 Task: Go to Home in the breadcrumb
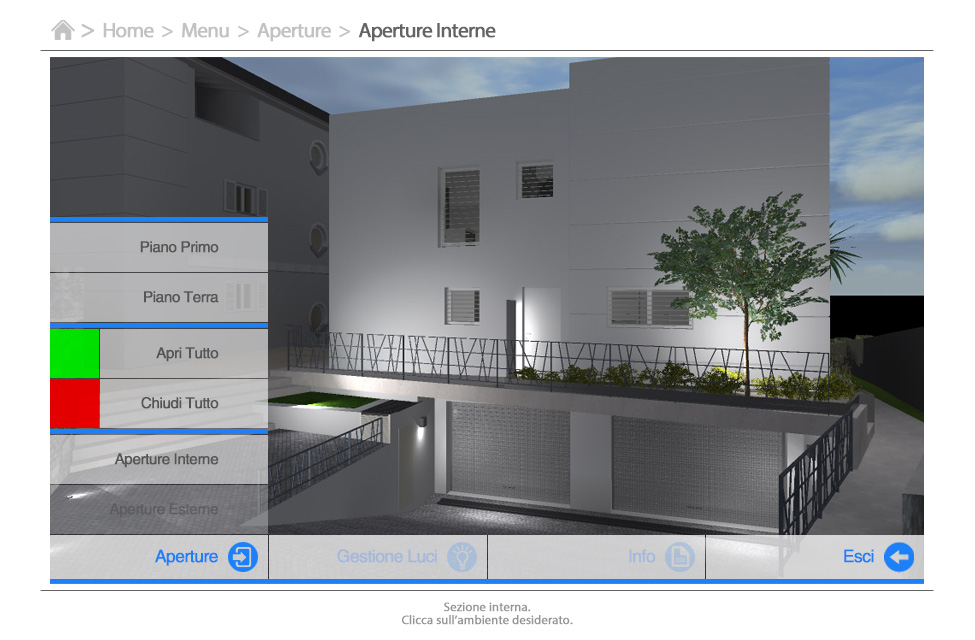pos(128,31)
